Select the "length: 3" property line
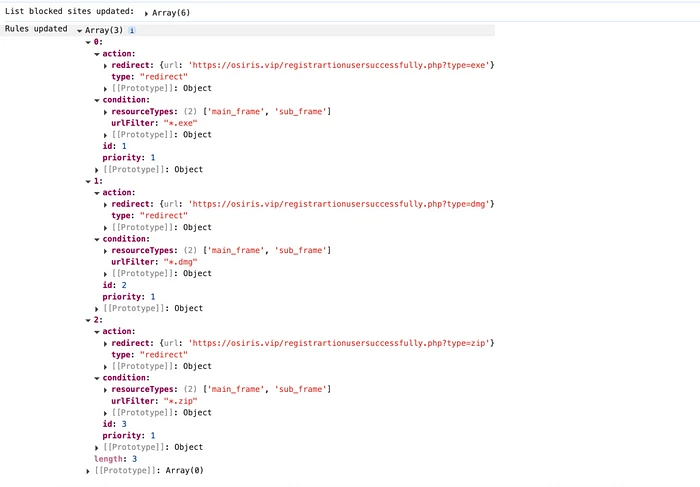Screen dimensions: 700x487 pyautogui.click(x=115, y=459)
